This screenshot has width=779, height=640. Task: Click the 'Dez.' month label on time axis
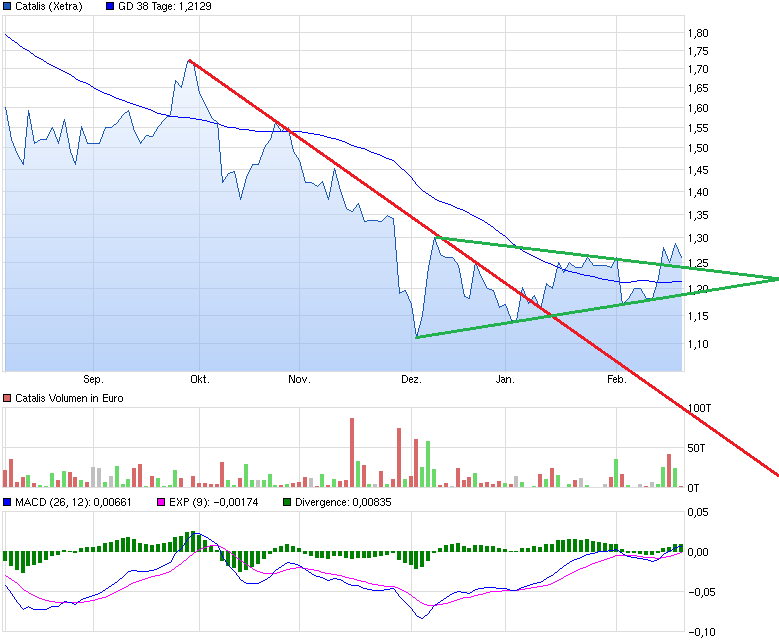click(410, 380)
